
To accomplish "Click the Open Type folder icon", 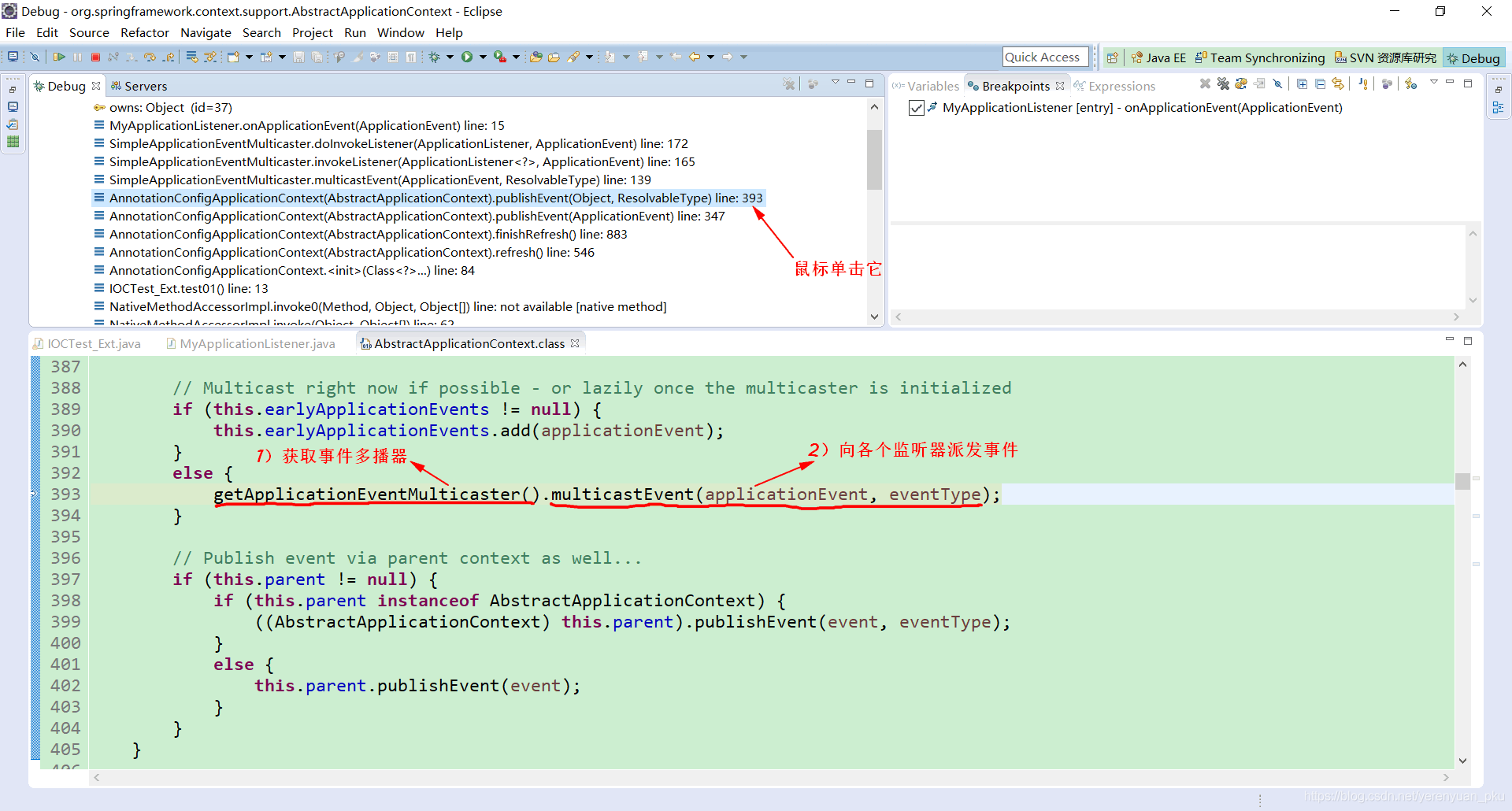I will [535, 57].
